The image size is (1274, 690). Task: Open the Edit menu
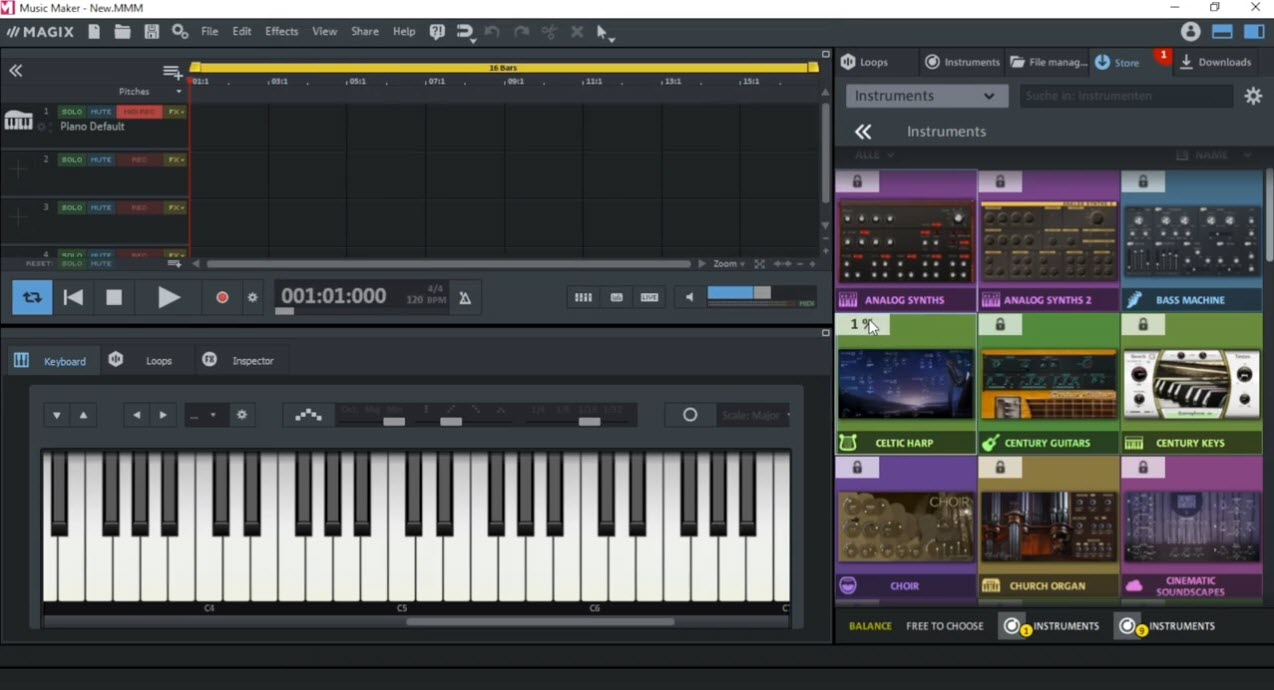(242, 32)
